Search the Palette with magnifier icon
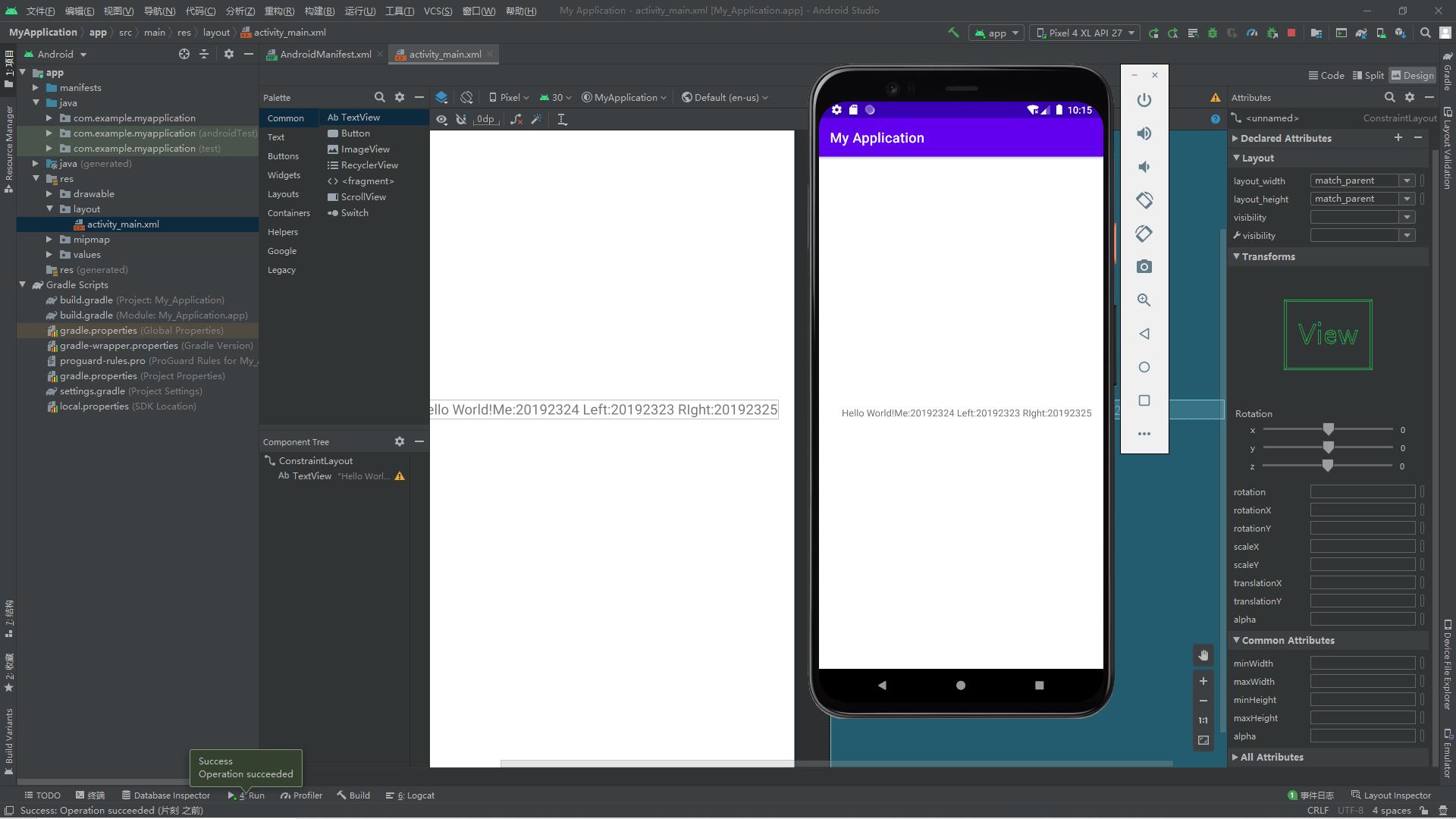Screen dimensions: 1456x819 point(379,97)
